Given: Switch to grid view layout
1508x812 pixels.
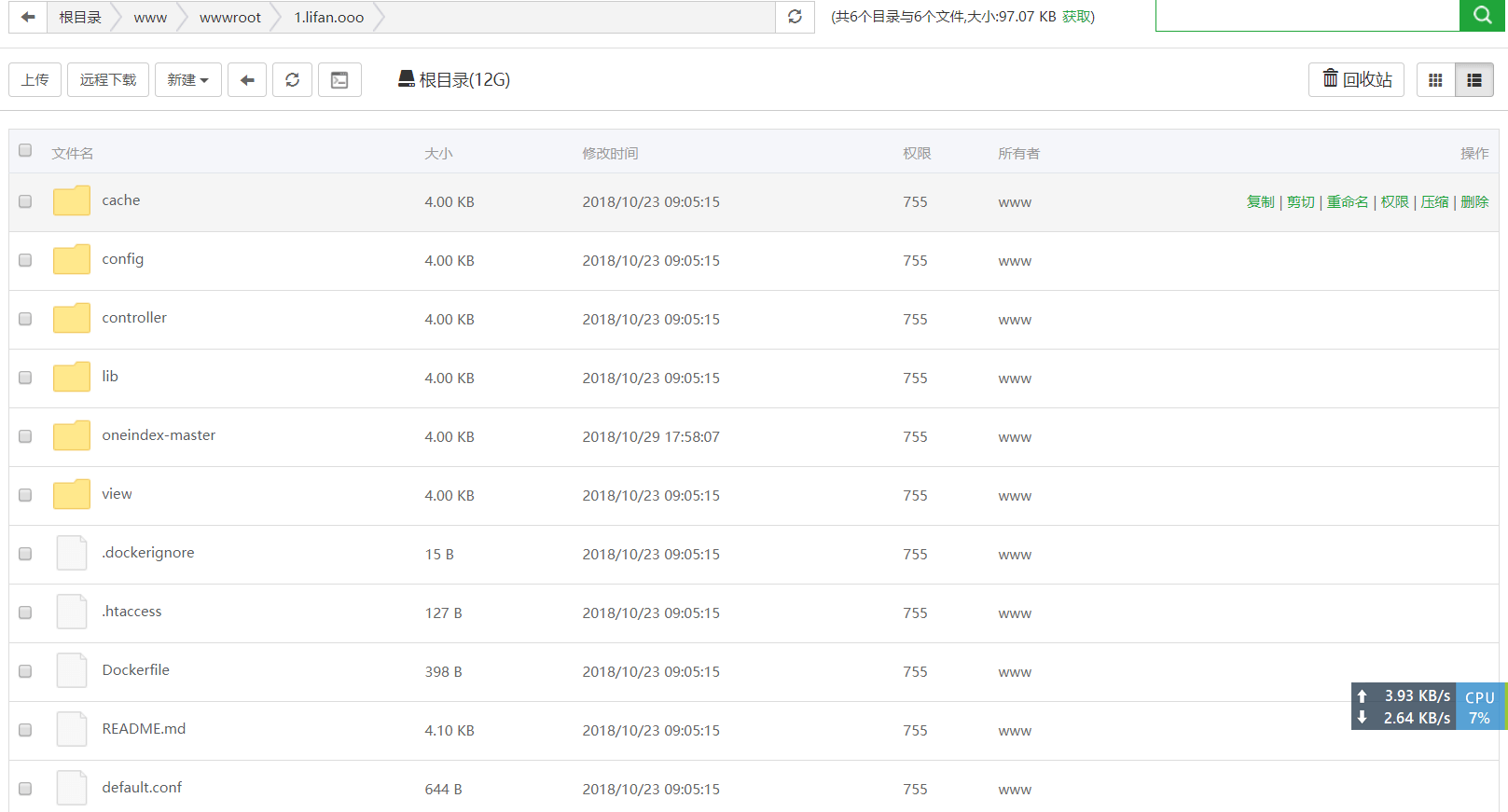Looking at the screenshot, I should click(1435, 80).
